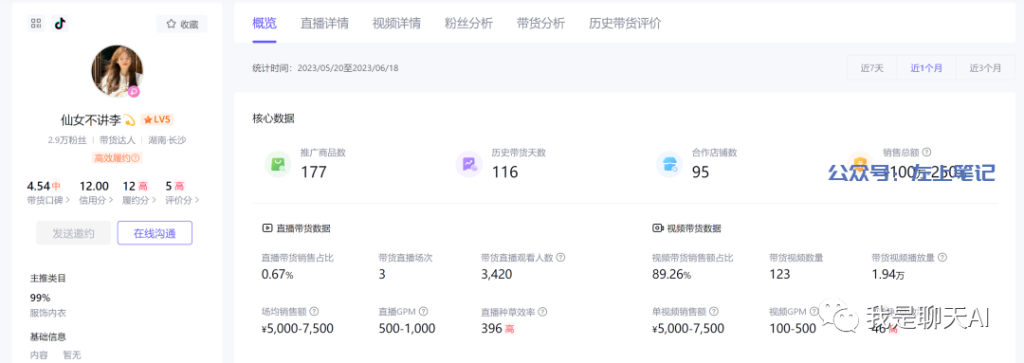Open 带货口碑 details
This screenshot has height=363, width=1024.
(x=48, y=200)
